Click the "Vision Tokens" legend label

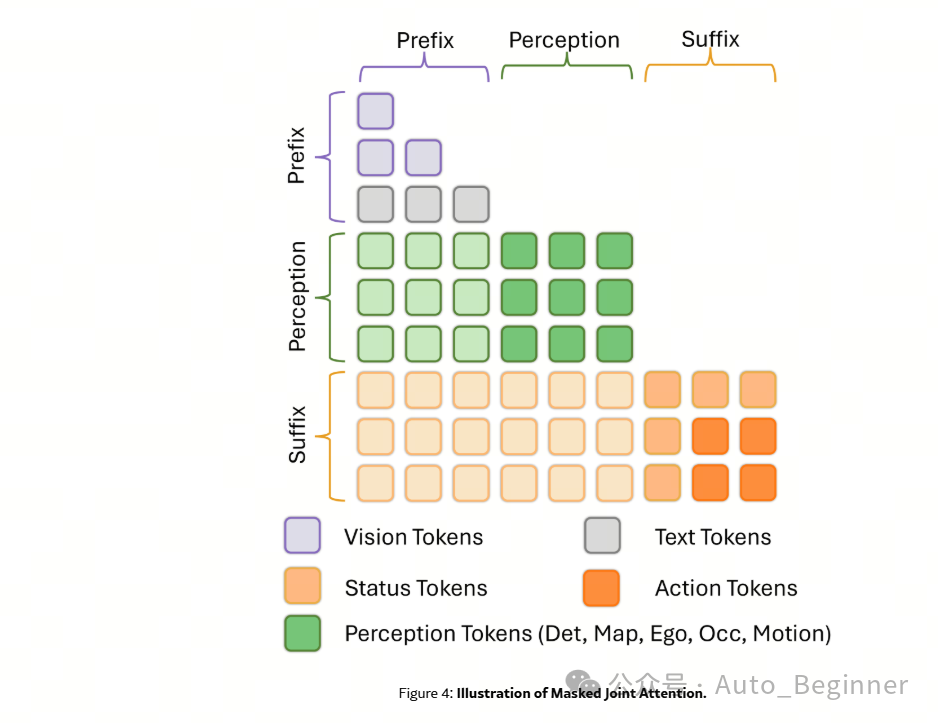point(413,537)
